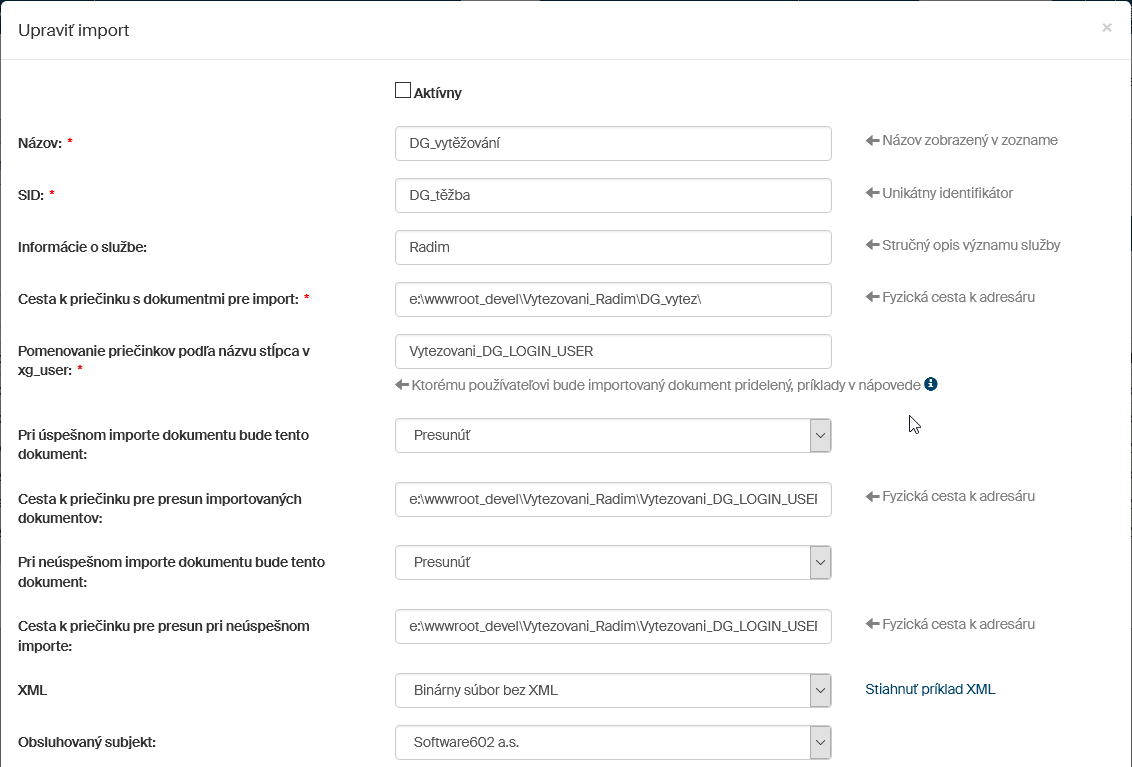The width and height of the screenshot is (1132, 767).
Task: Click arrow icon beside Stručný opis významu služby
Action: tap(871, 245)
